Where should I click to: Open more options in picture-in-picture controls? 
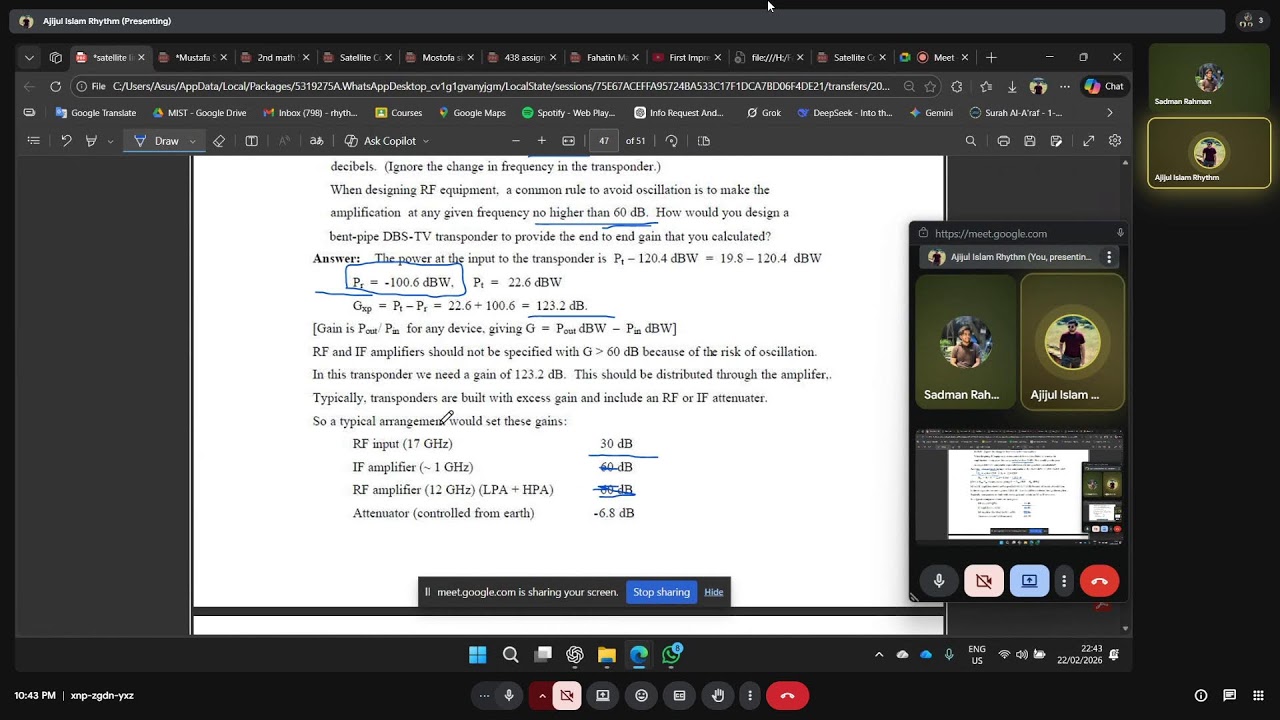point(1064,581)
